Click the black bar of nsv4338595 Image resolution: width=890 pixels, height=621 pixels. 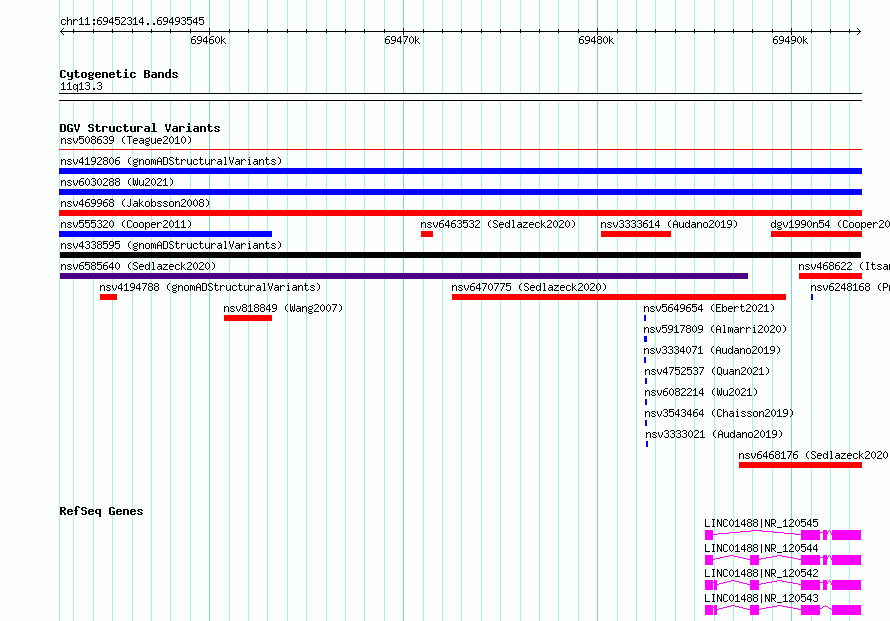[x=460, y=255]
